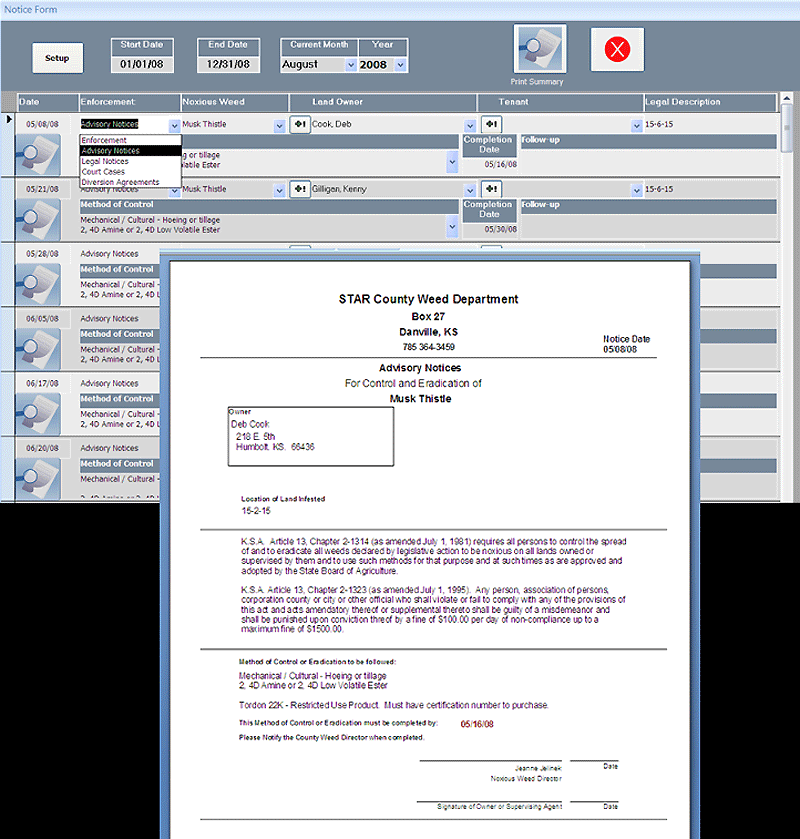
Task: Open Noxious Weed dropdown in 05/21/08 row
Action: (279, 190)
